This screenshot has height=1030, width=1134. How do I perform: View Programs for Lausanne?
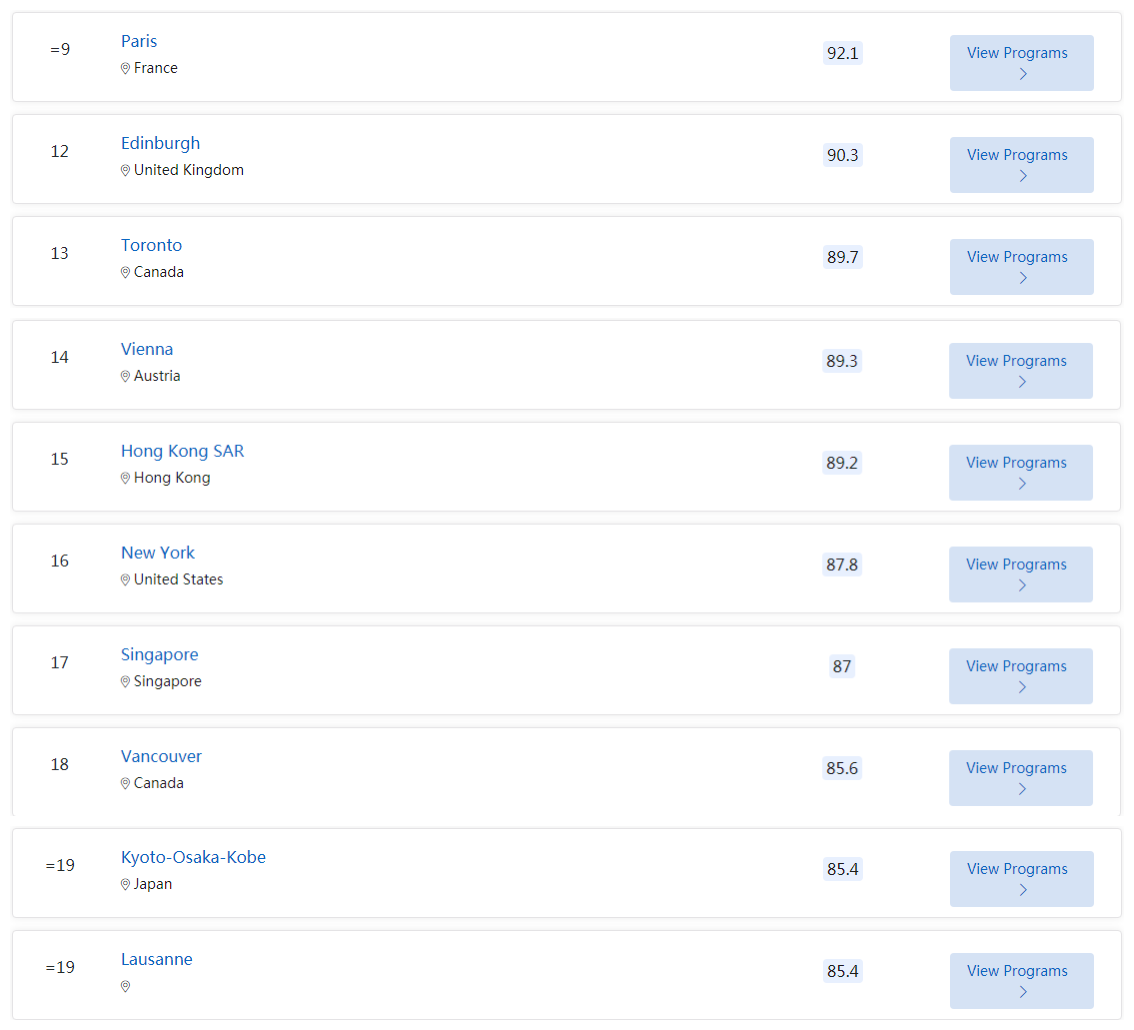click(x=1021, y=981)
